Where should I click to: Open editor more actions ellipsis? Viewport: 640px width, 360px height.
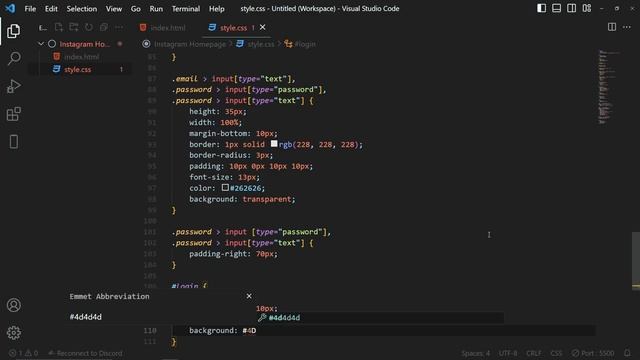[x=627, y=27]
